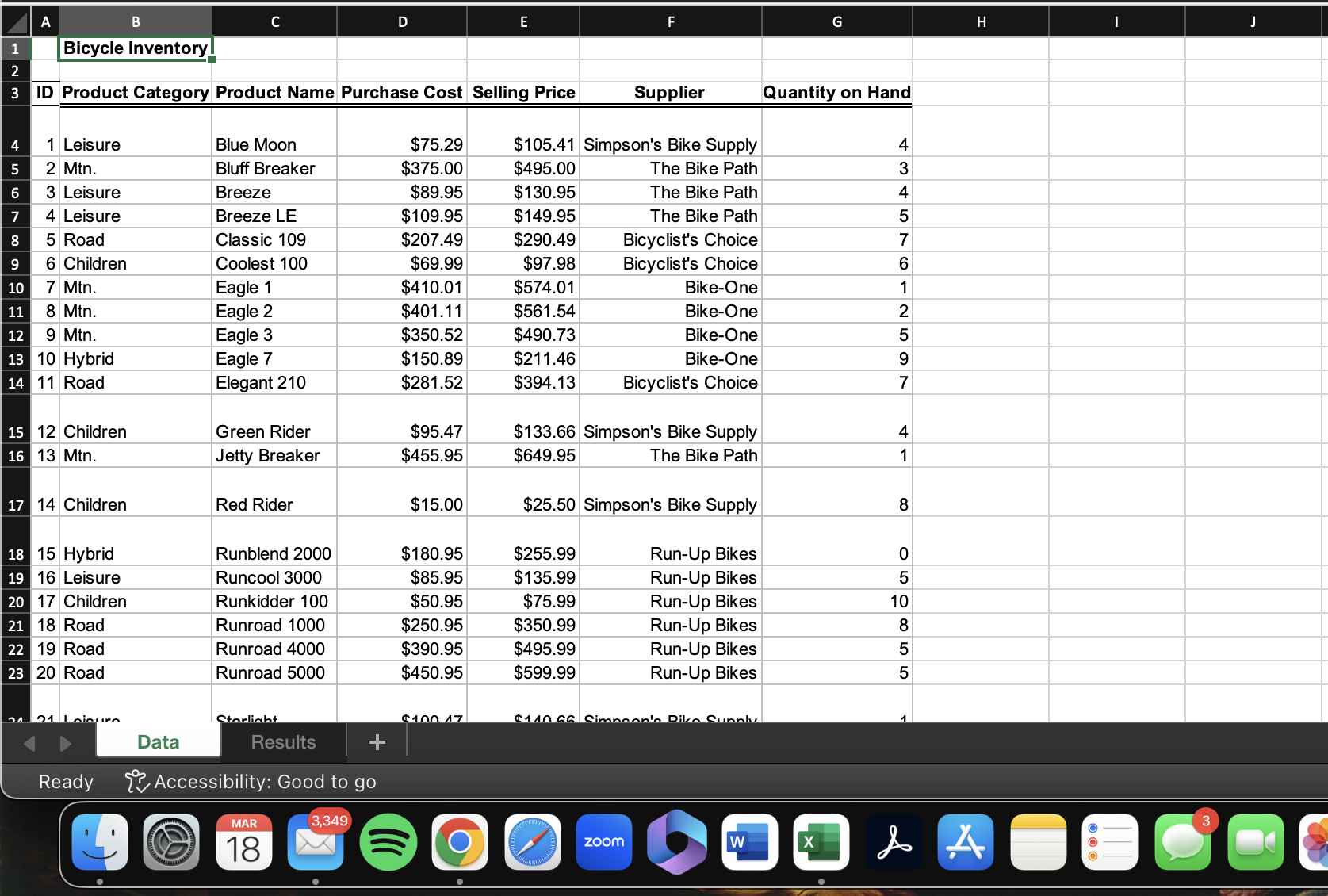Open Adobe Acrobat from the Dock
Image resolution: width=1328 pixels, height=896 pixels.
point(893,842)
